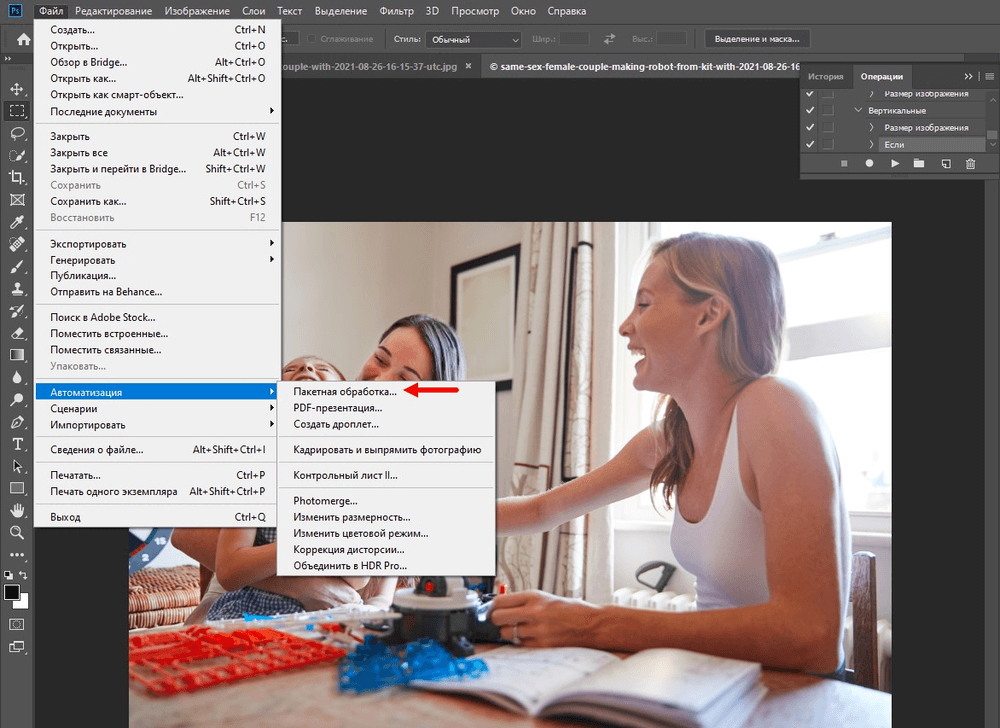Open the Сценарии submenu
Image resolution: width=1000 pixels, height=728 pixels.
[156, 409]
